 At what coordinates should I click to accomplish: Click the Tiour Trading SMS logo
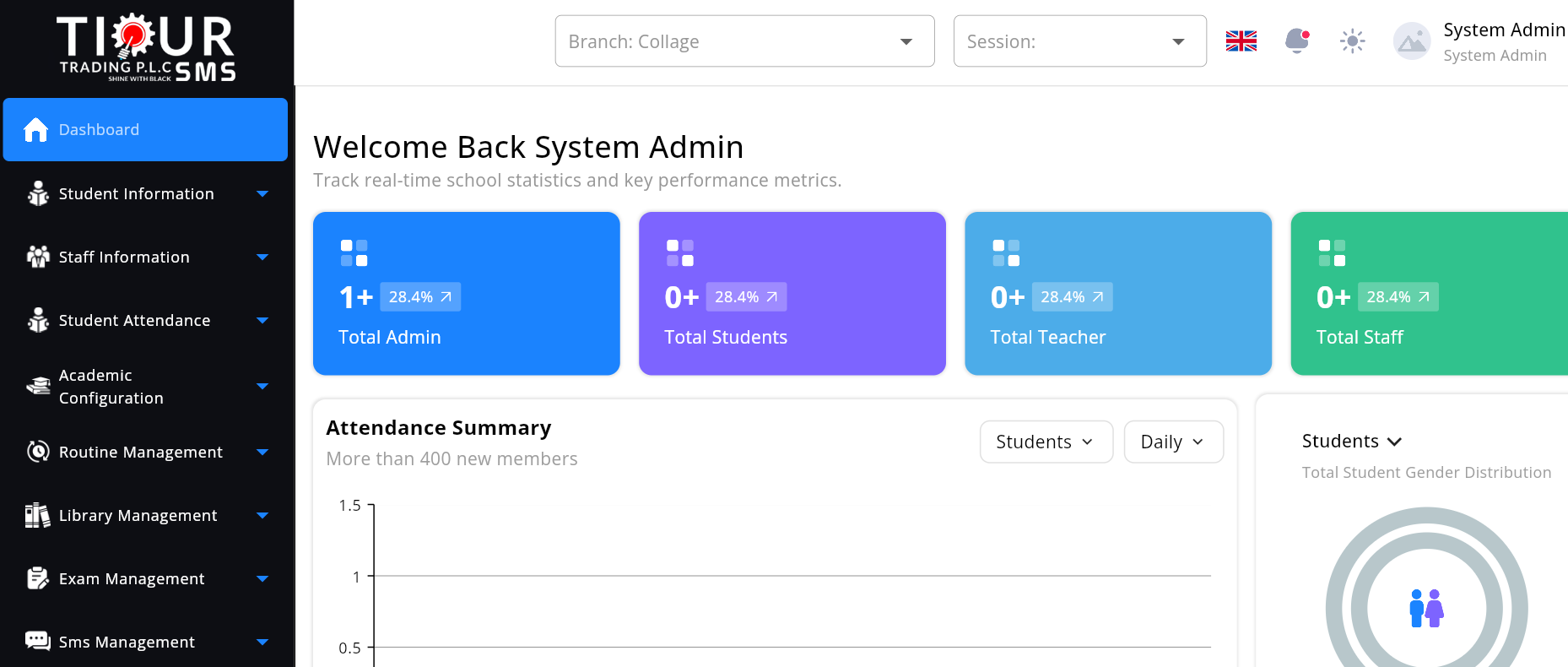[x=147, y=48]
